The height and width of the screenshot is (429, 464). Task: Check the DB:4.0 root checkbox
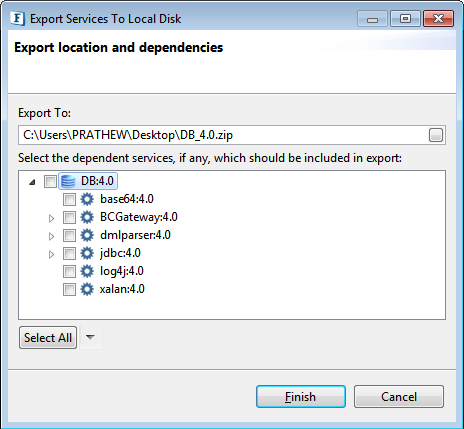pos(50,182)
